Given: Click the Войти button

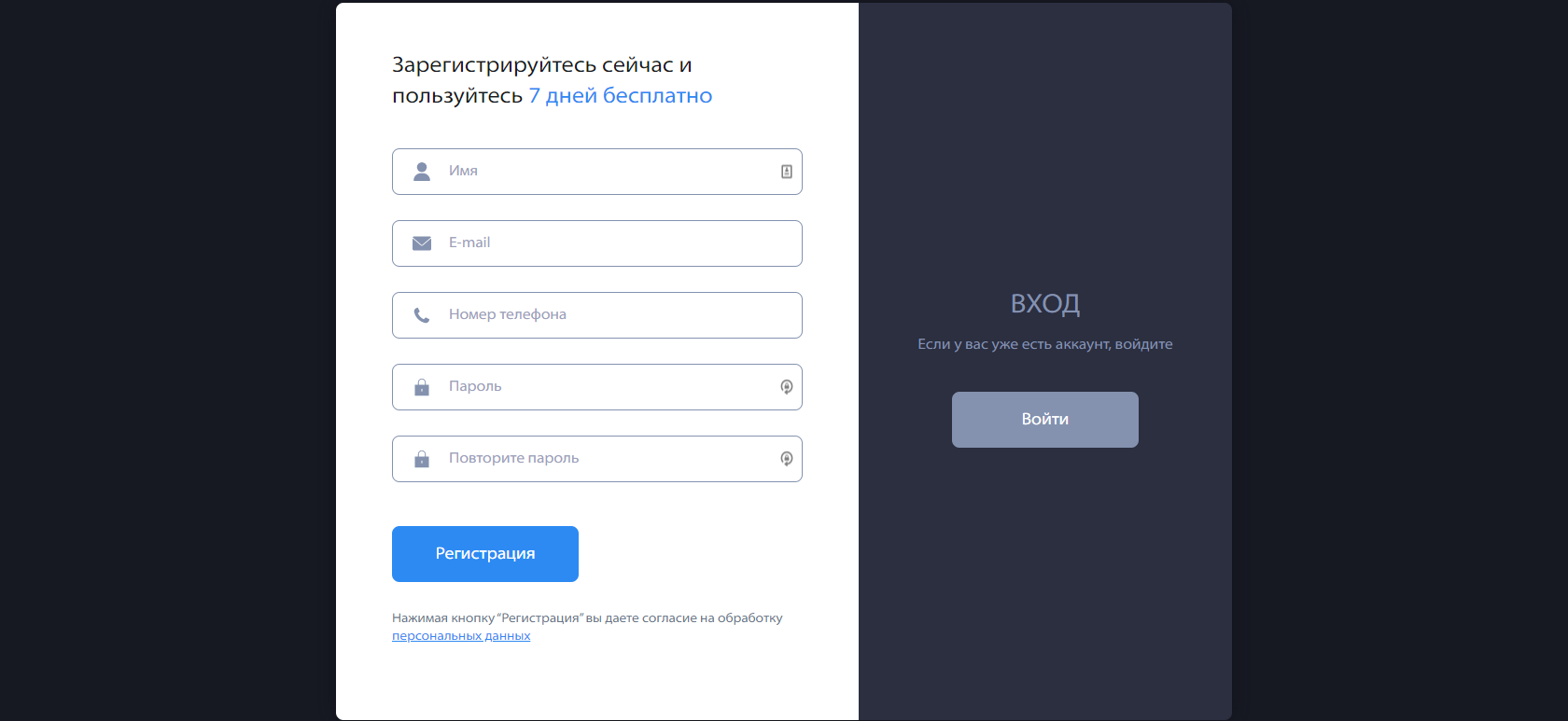Looking at the screenshot, I should point(1045,420).
